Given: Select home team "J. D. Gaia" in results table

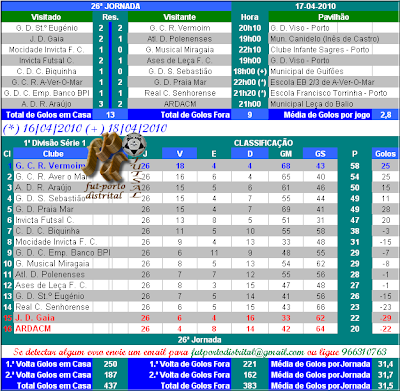Looking at the screenshot, I should [47, 39].
